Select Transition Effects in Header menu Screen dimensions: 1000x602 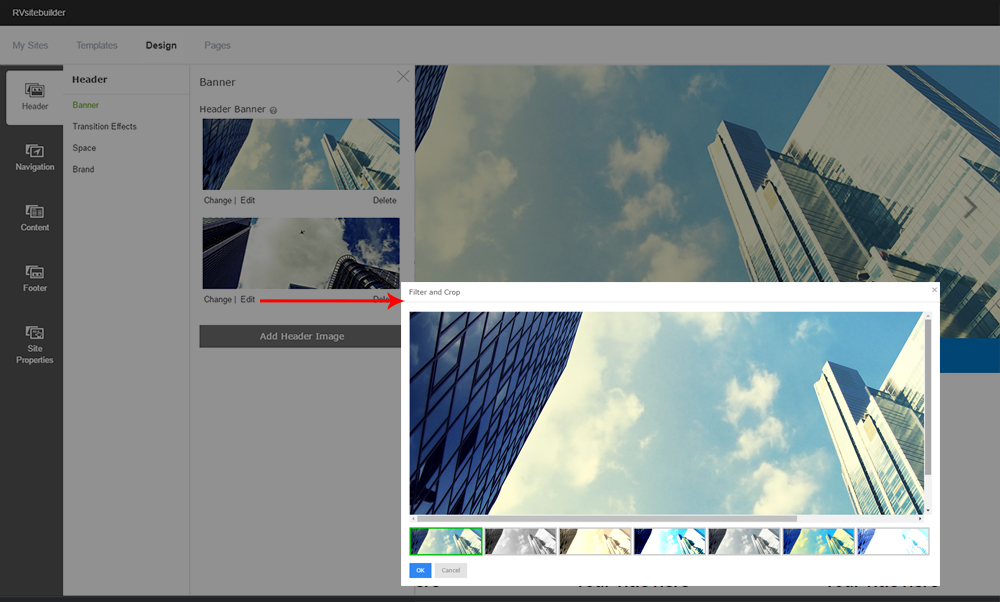104,127
